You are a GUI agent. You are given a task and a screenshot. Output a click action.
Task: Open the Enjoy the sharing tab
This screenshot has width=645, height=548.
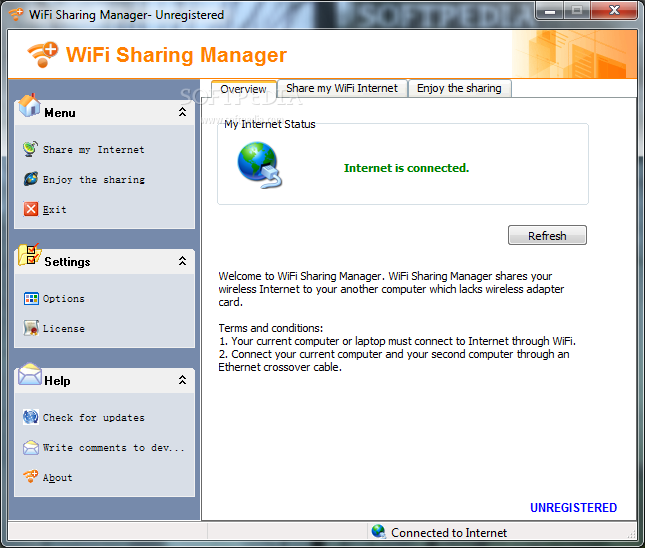[459, 88]
